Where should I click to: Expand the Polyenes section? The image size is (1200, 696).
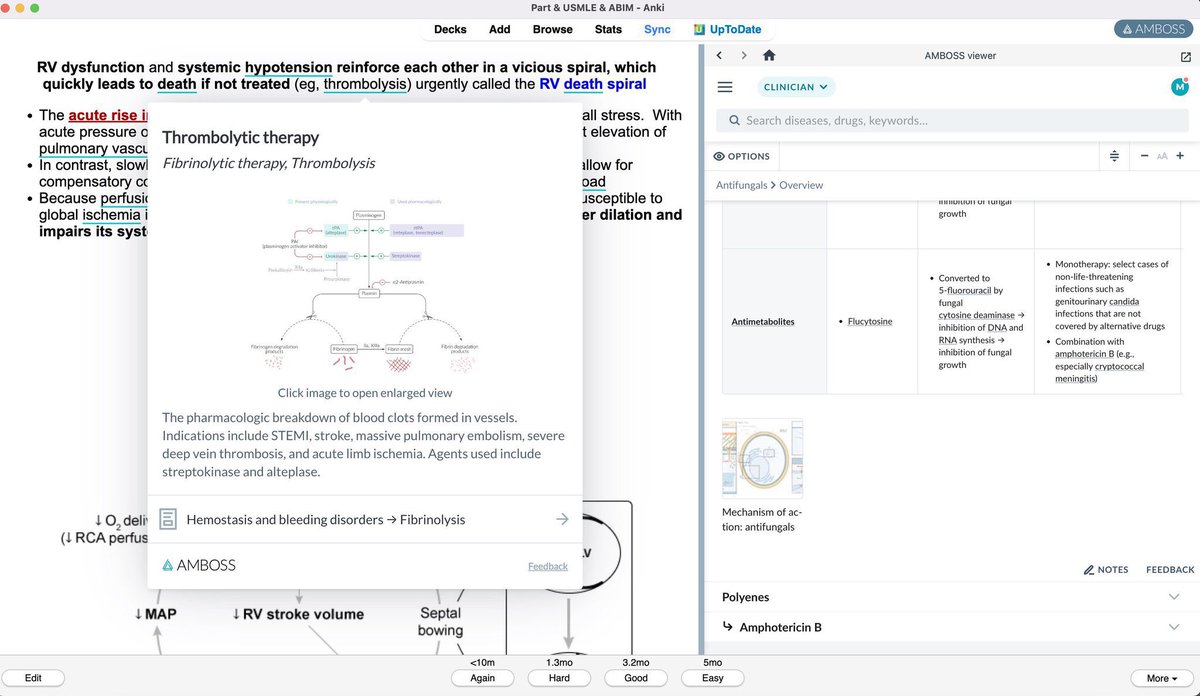pos(950,597)
